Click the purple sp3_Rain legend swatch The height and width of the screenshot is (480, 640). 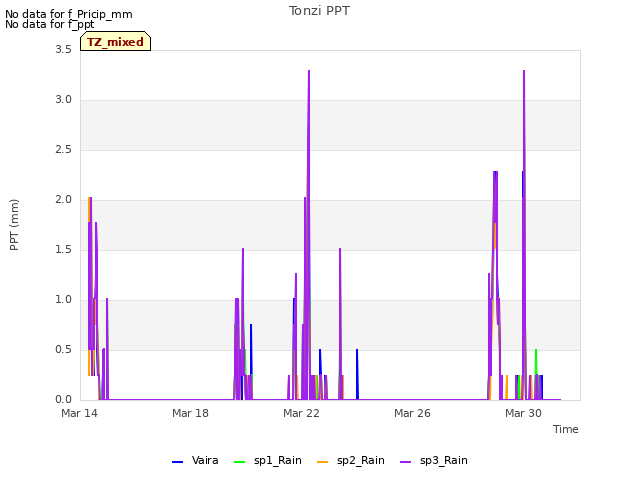point(405,462)
